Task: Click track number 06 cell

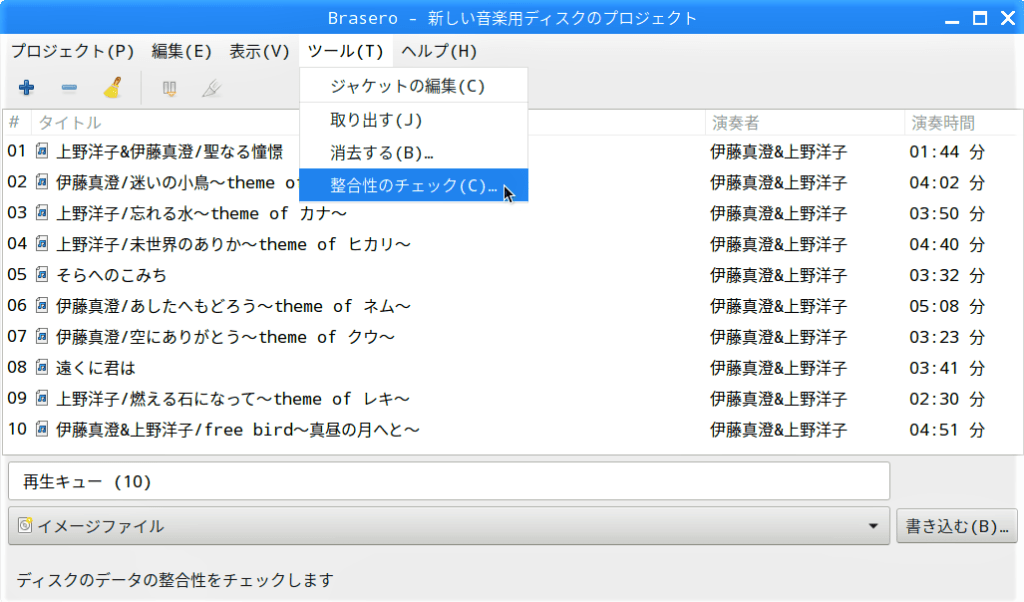Action: 17,306
